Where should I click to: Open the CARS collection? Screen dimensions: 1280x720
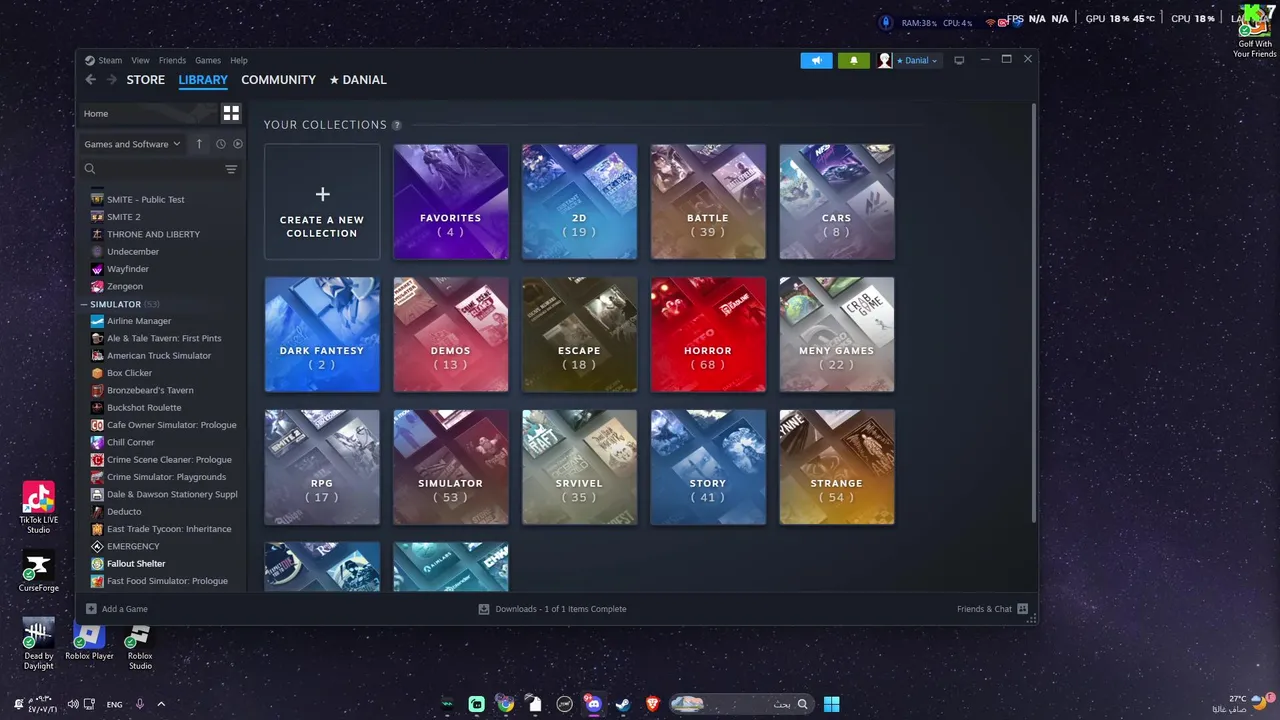pos(837,202)
